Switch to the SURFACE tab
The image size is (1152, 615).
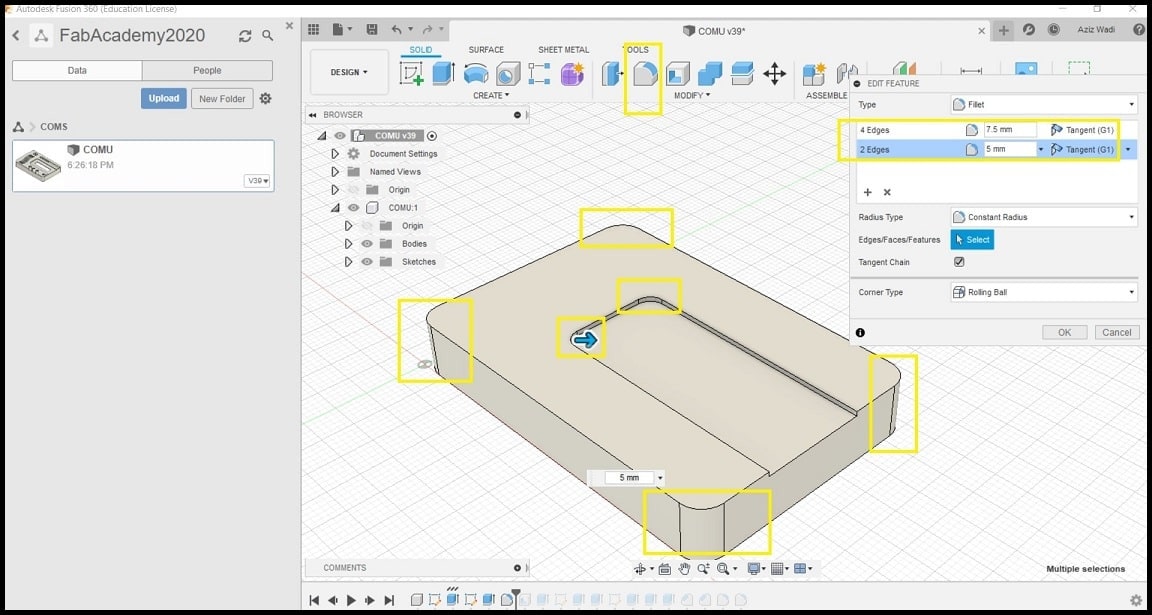pyautogui.click(x=486, y=50)
